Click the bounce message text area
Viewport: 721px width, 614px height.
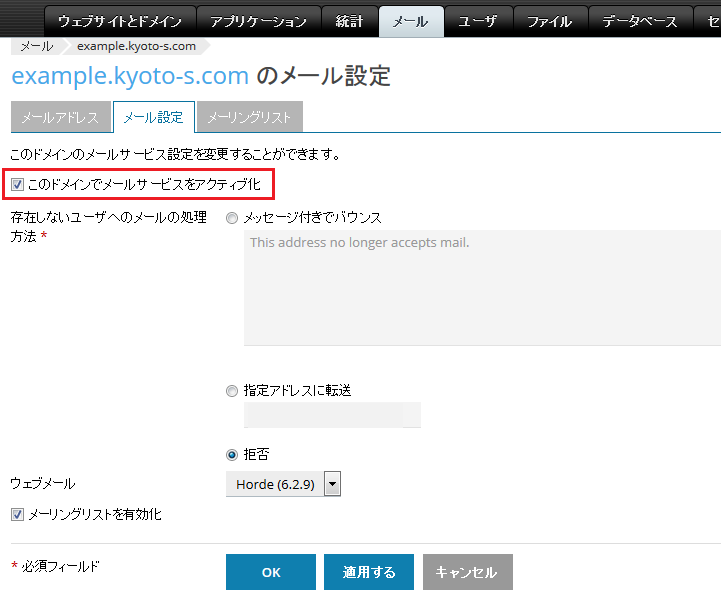(x=482, y=288)
